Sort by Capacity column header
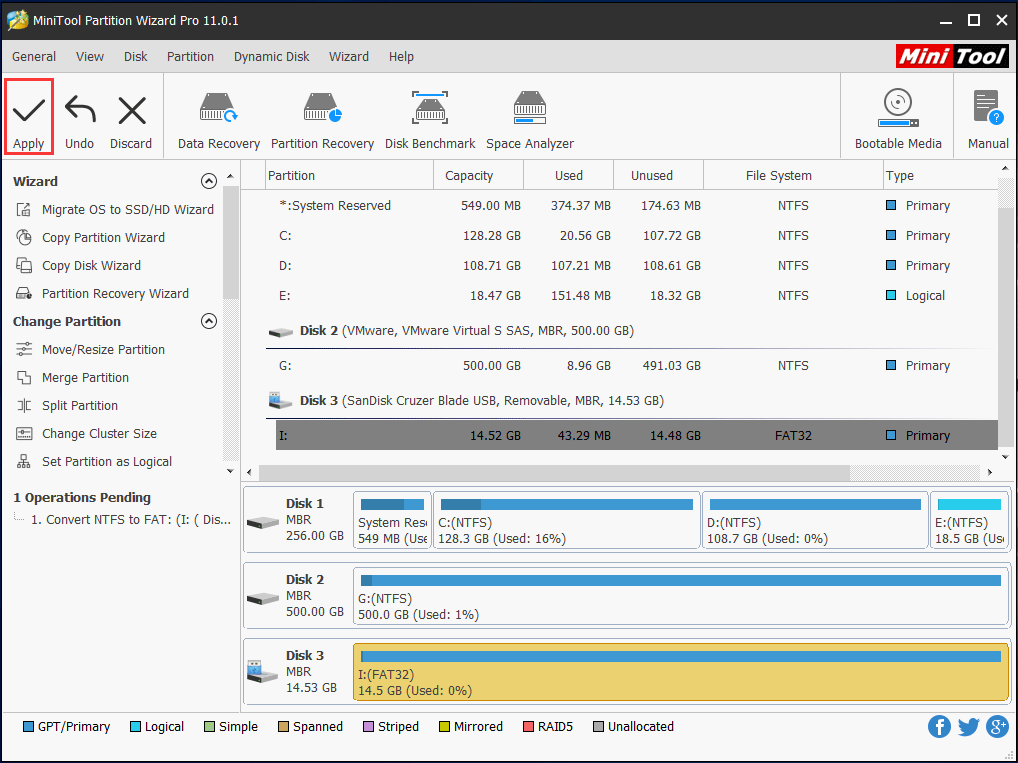The width and height of the screenshot is (1018, 763). (478, 175)
